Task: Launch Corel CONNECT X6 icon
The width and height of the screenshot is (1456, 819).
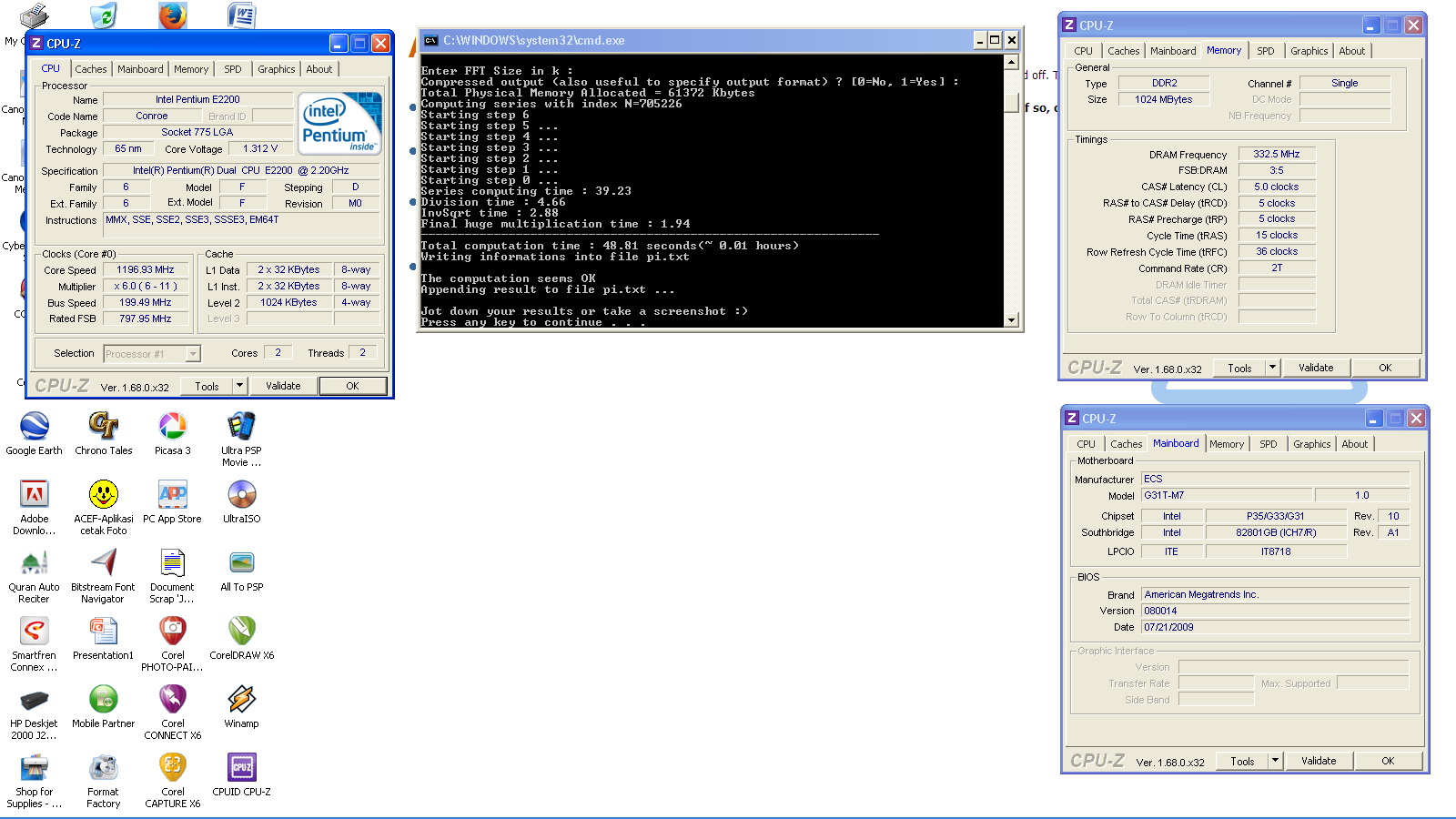Action: (173, 699)
